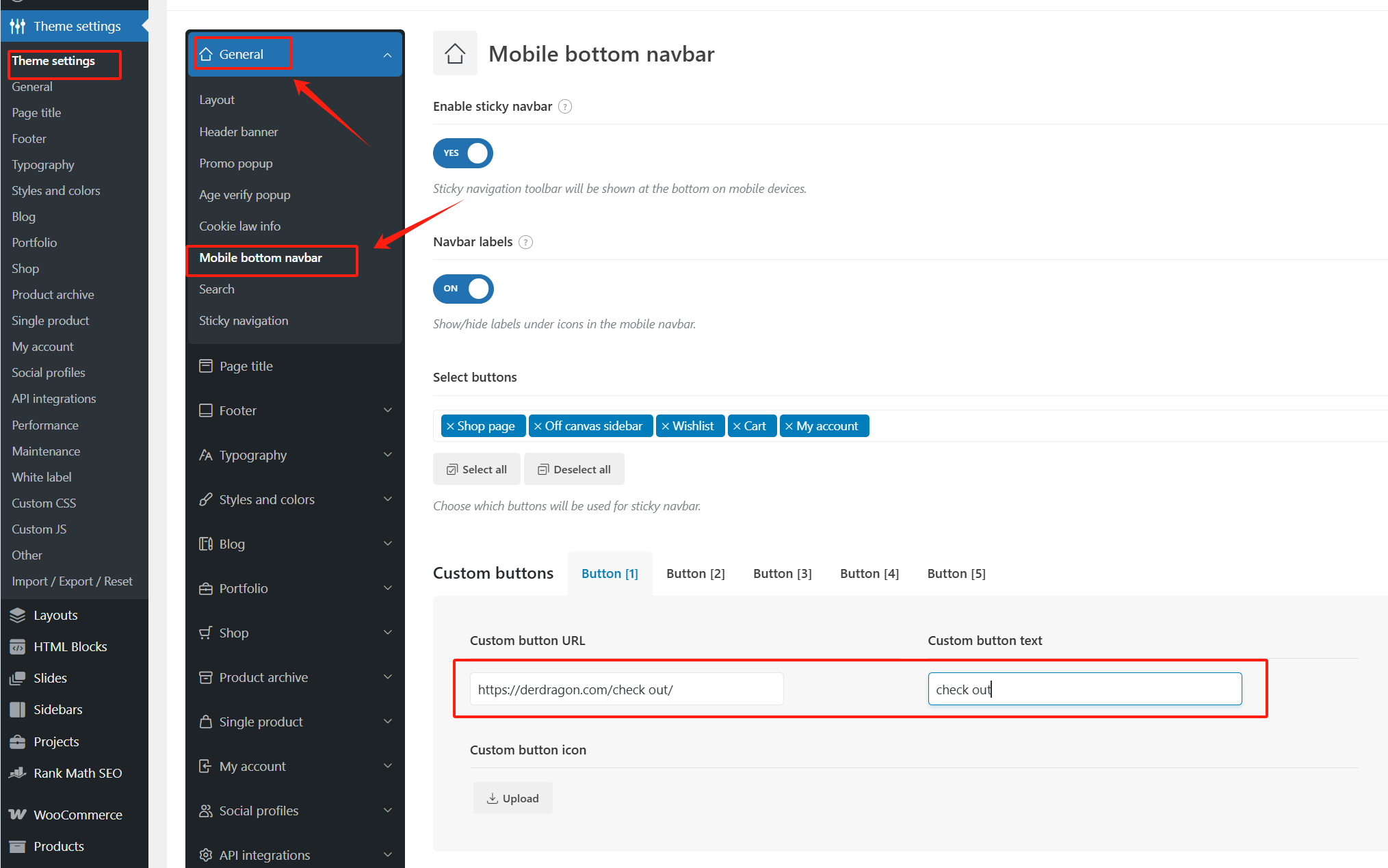
Task: Turn off the Navbar labels ON toggle
Action: pos(463,289)
